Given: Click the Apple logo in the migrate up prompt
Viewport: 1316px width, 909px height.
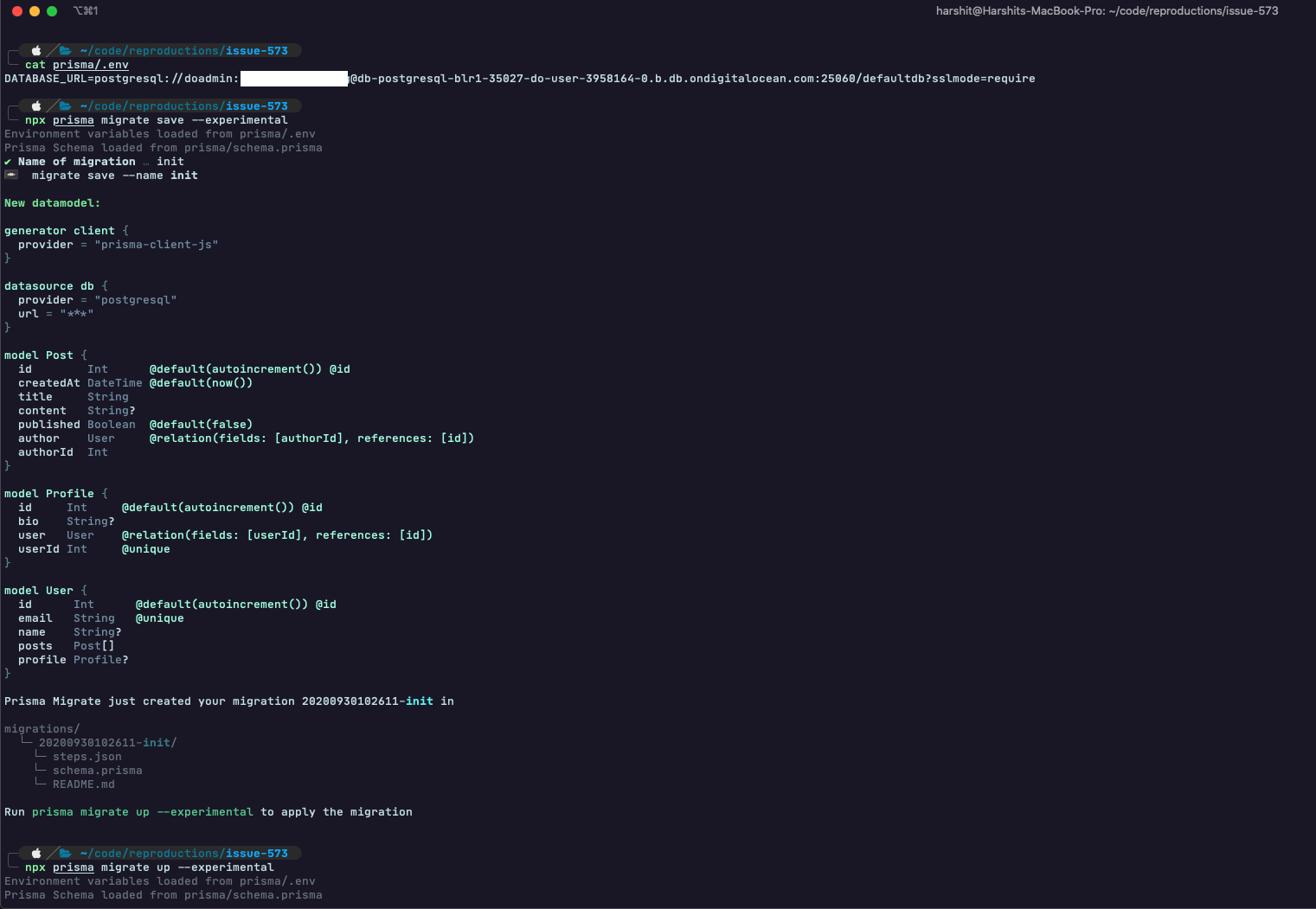Looking at the screenshot, I should 36,854.
